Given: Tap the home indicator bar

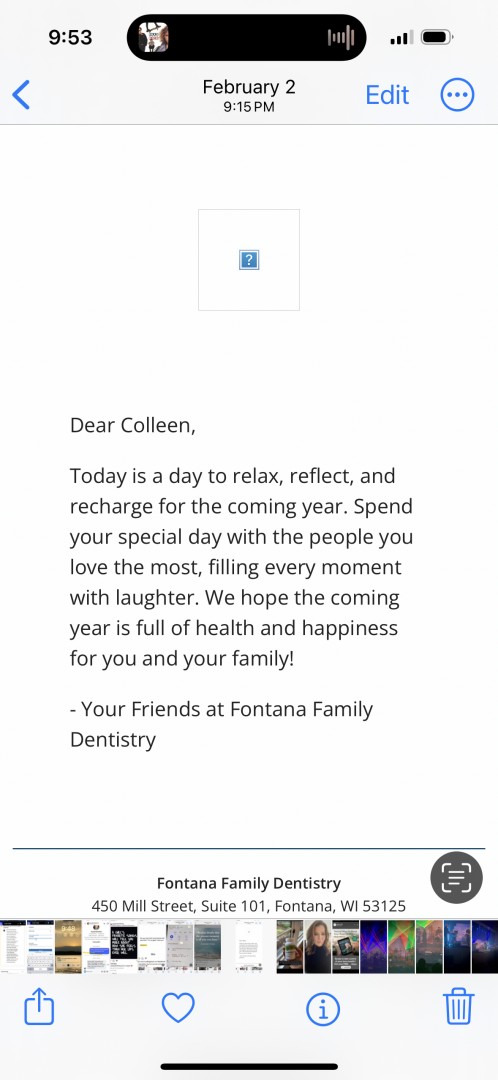Looking at the screenshot, I should [249, 1066].
